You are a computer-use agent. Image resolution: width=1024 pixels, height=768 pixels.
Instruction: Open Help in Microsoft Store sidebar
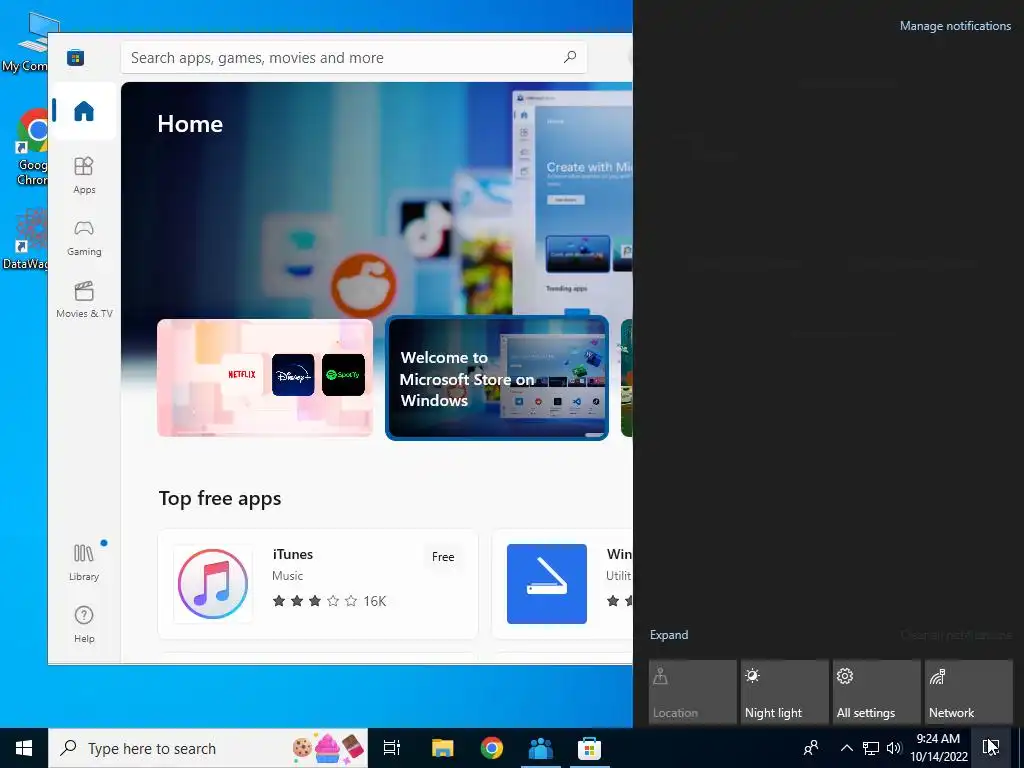click(x=84, y=624)
